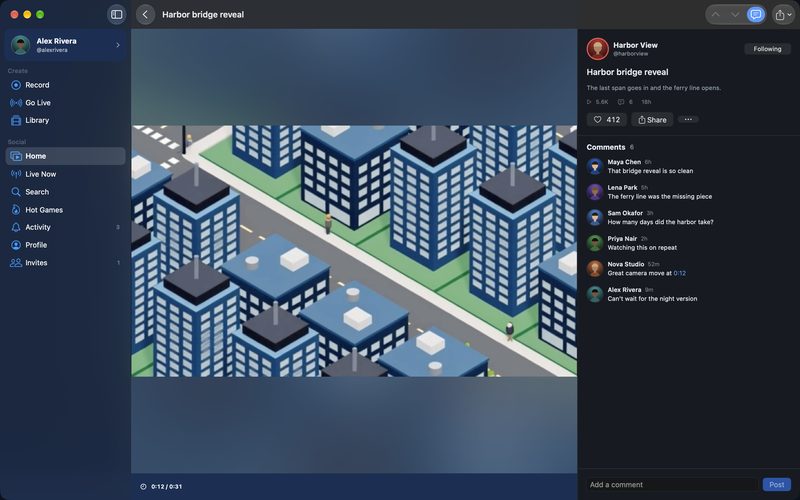This screenshot has width=800, height=500.
Task: Open Record in the sidebar
Action: [66, 85]
